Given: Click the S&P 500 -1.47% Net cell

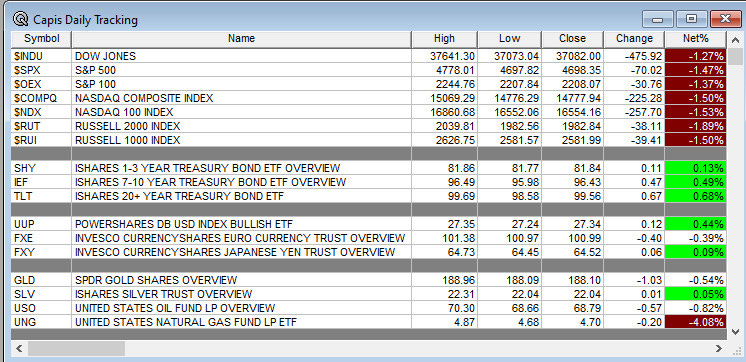Looking at the screenshot, I should click(x=696, y=70).
